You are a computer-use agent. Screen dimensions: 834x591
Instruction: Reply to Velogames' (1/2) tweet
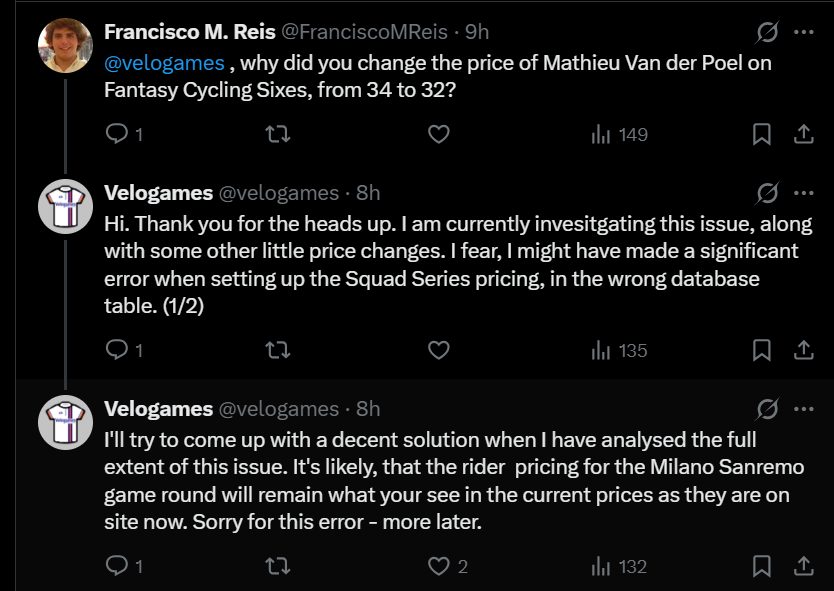coord(117,350)
